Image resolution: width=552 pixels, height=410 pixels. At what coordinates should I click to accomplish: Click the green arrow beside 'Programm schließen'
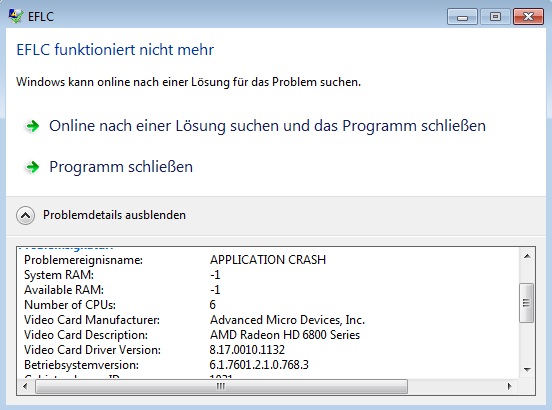pos(33,167)
